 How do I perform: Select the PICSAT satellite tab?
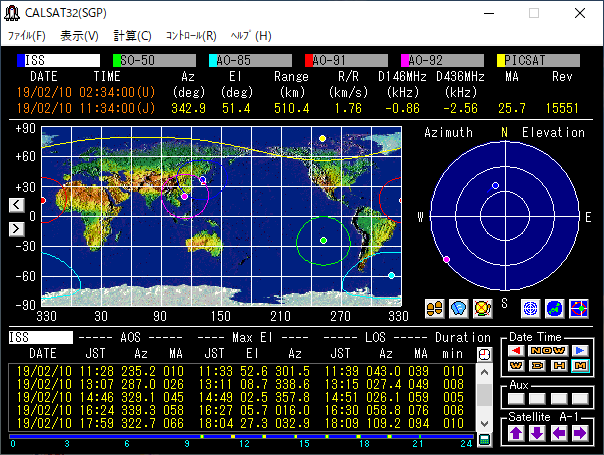coord(538,60)
